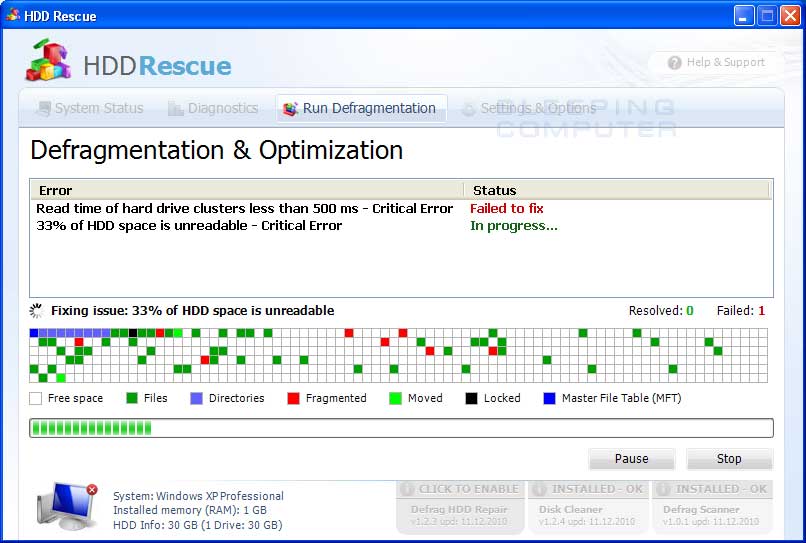Click the info icon on Defrag Scanner module
This screenshot has height=543, width=806.
pyautogui.click(x=663, y=489)
